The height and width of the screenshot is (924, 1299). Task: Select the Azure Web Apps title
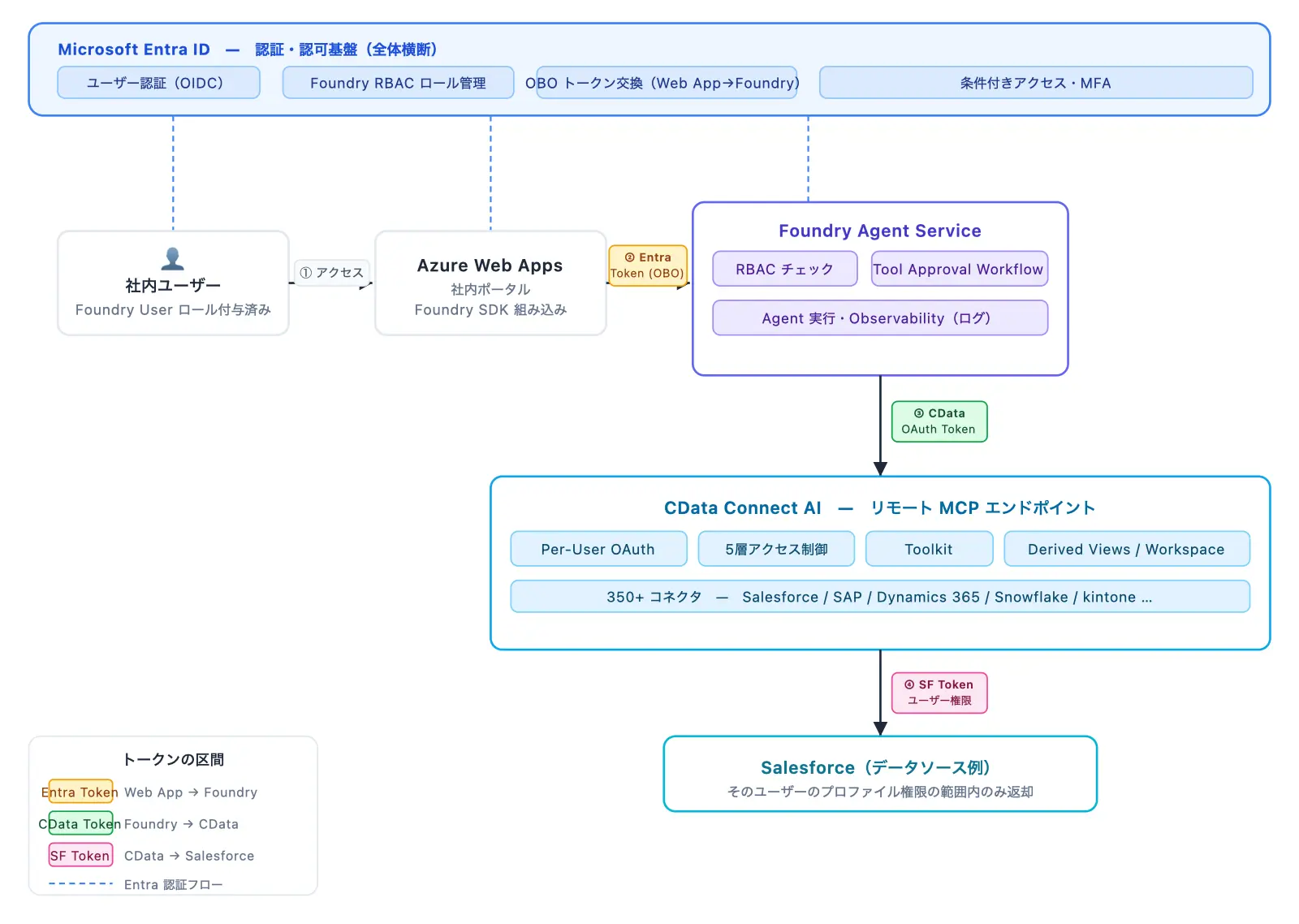pos(490,266)
